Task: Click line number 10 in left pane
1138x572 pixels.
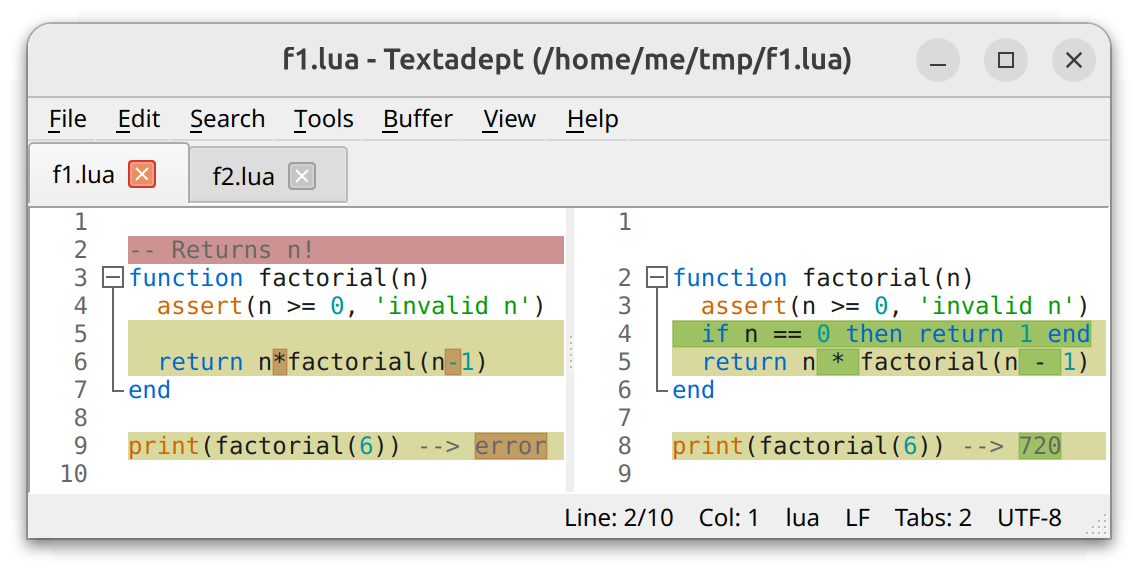Action: point(73,473)
